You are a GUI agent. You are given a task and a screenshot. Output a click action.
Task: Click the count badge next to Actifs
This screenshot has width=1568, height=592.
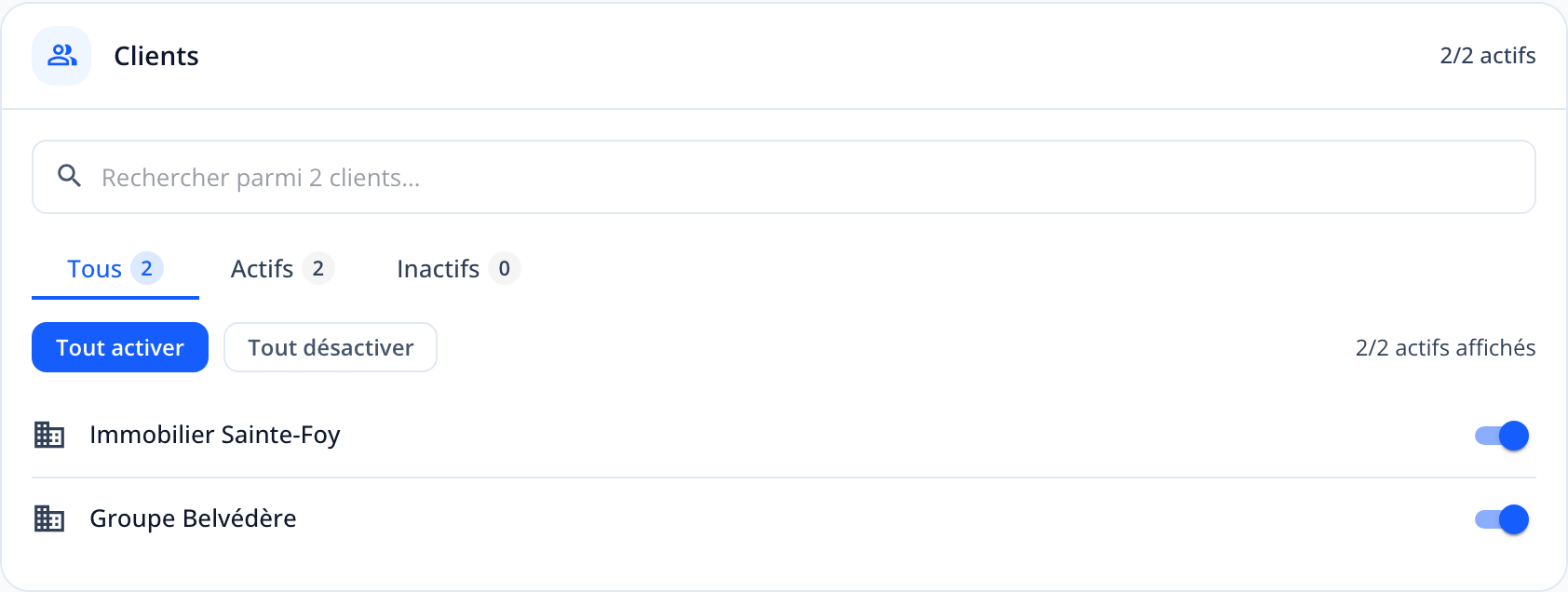[x=318, y=268]
